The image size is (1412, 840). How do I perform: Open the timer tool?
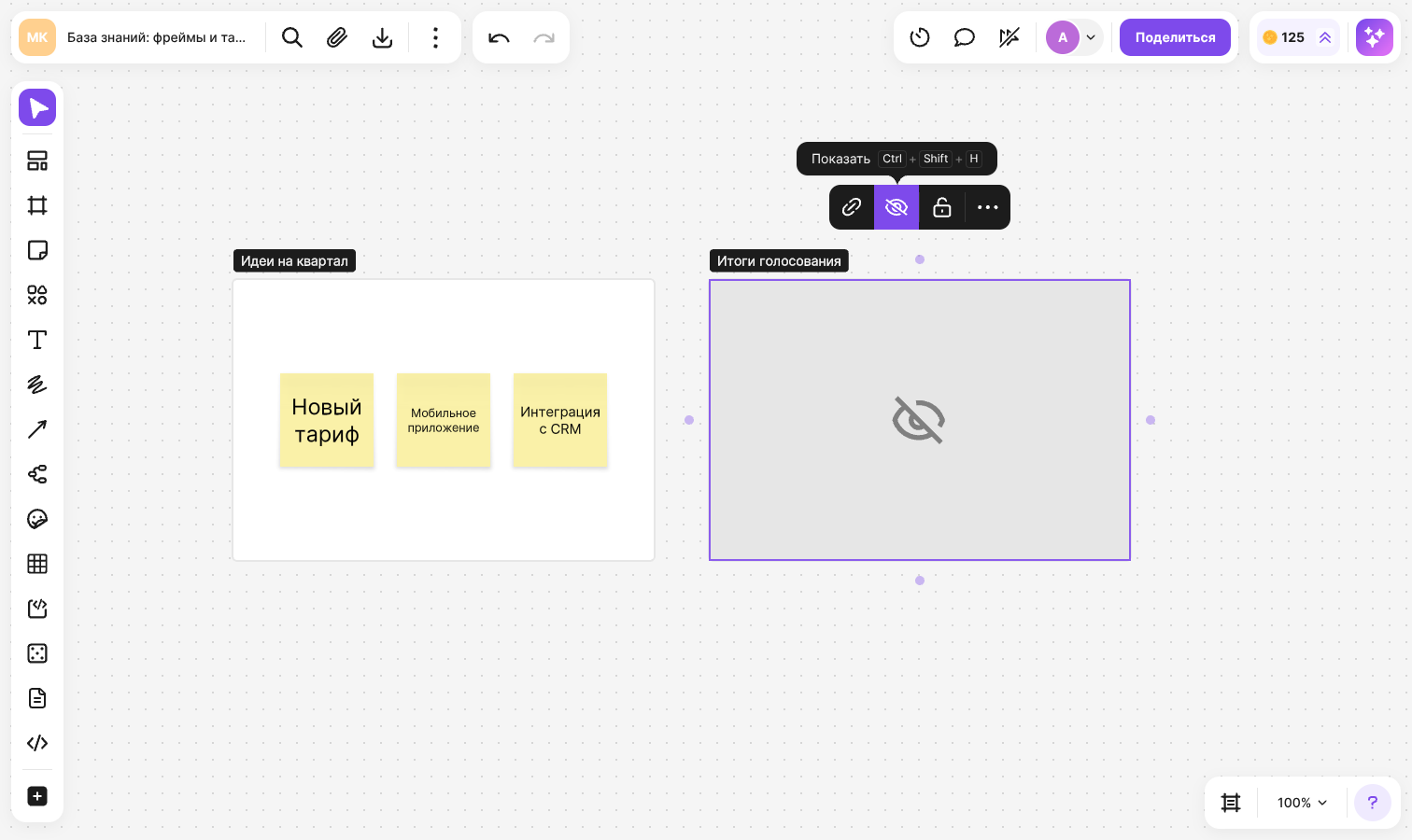(x=920, y=37)
